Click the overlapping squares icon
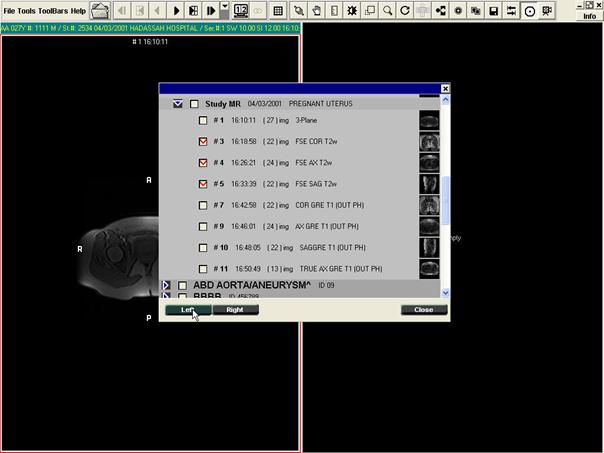Image resolution: width=604 pixels, height=453 pixels. click(x=370, y=11)
